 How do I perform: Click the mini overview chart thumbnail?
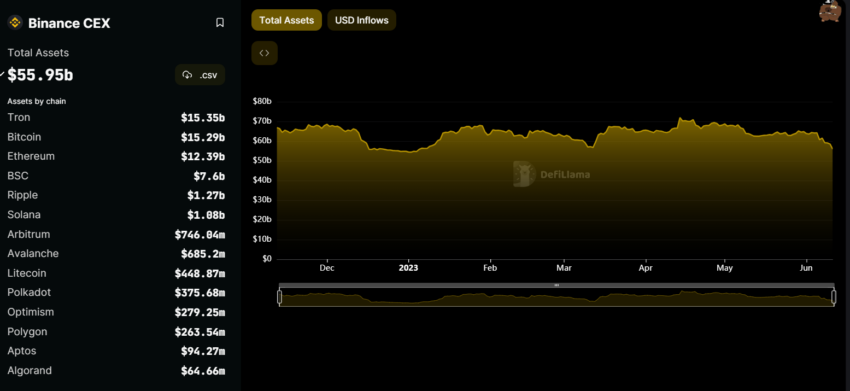pyautogui.click(x=557, y=298)
